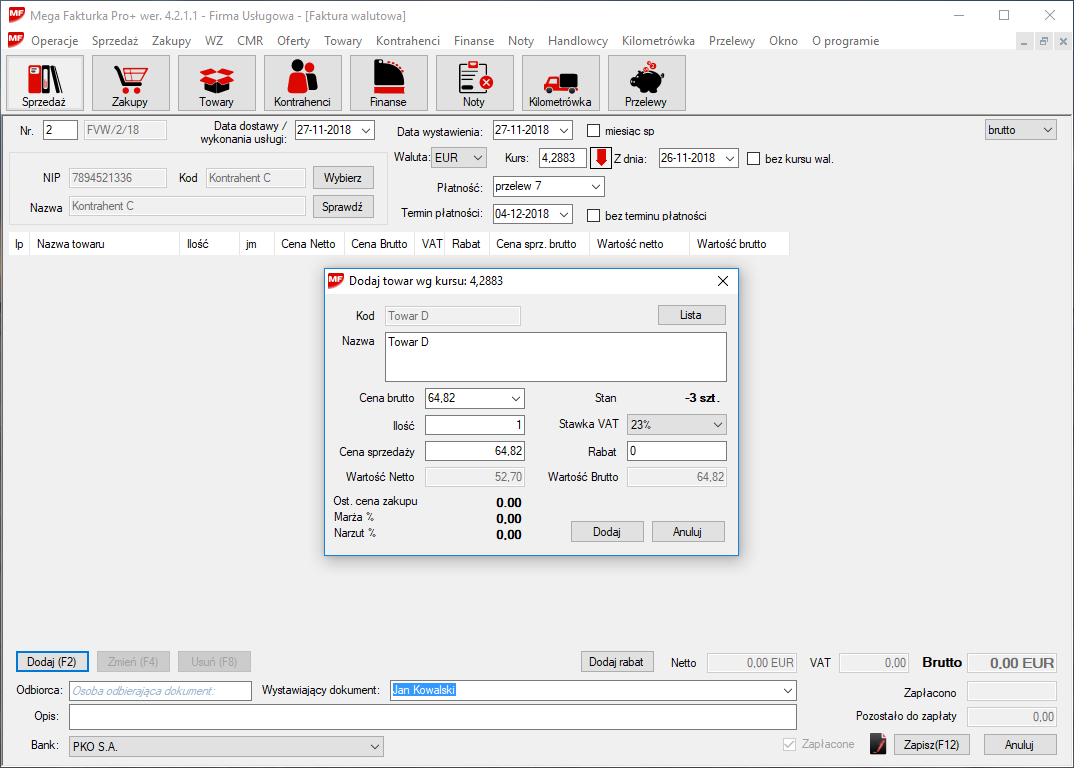Open the Kilometrówka truck module
The width and height of the screenshot is (1074, 768).
(560, 83)
